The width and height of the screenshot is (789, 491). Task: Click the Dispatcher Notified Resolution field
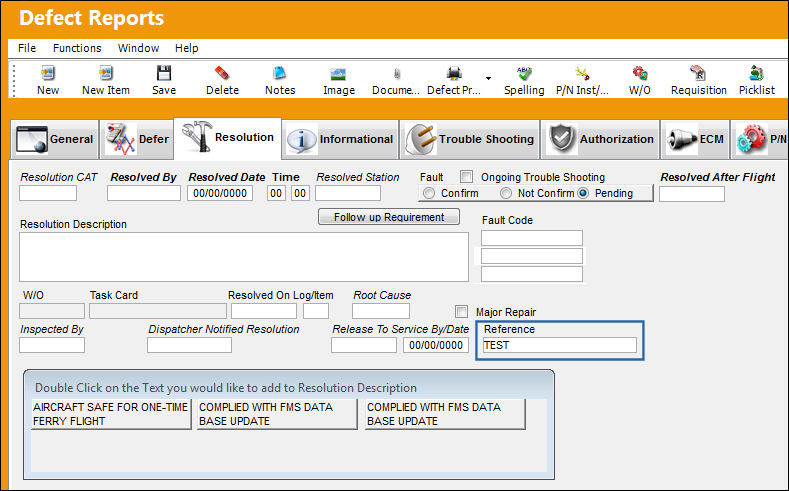pos(189,345)
